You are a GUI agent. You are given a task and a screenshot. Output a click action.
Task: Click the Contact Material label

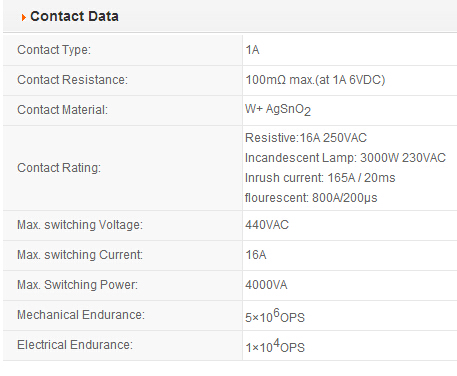63,110
